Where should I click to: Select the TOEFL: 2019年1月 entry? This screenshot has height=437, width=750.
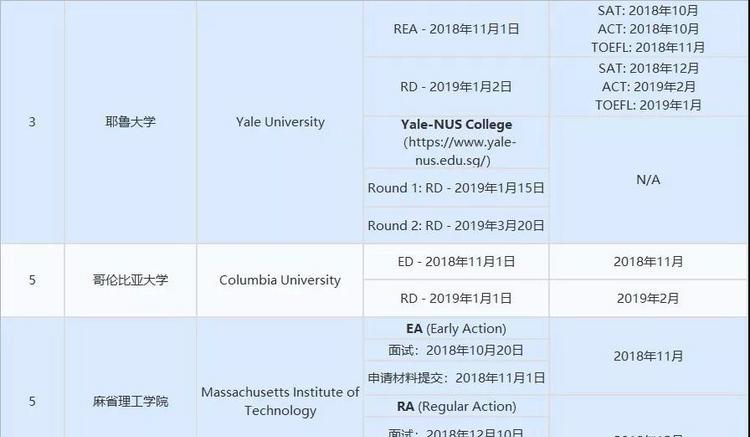649,105
